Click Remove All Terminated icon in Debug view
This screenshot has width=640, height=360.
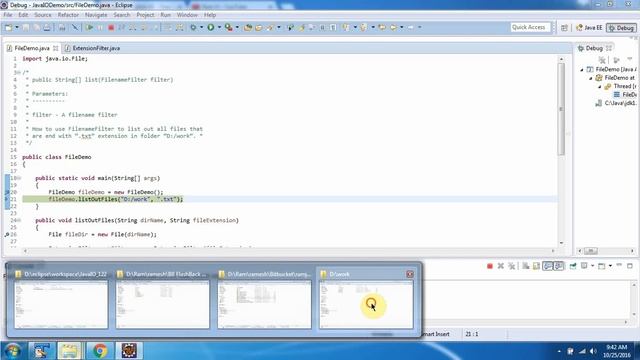pyautogui.click(x=602, y=60)
